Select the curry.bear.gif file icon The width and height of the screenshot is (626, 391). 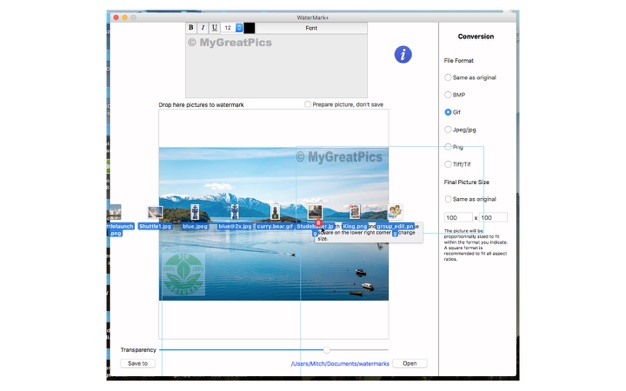pos(275,212)
